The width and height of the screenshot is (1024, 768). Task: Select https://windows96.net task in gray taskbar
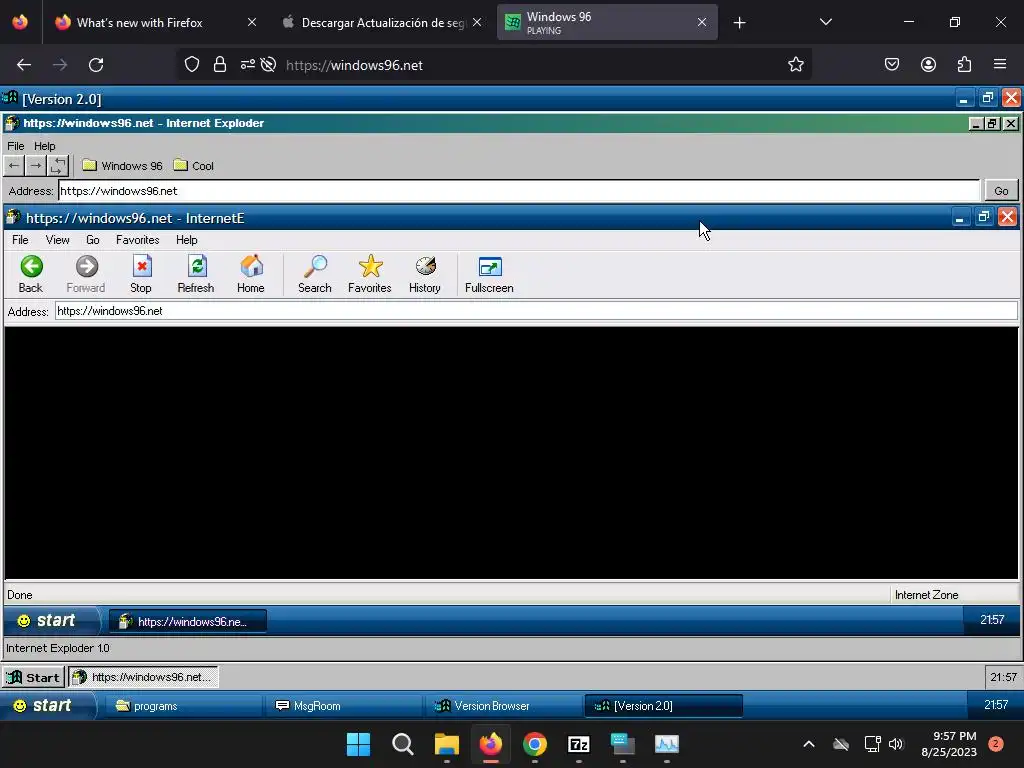(x=143, y=677)
